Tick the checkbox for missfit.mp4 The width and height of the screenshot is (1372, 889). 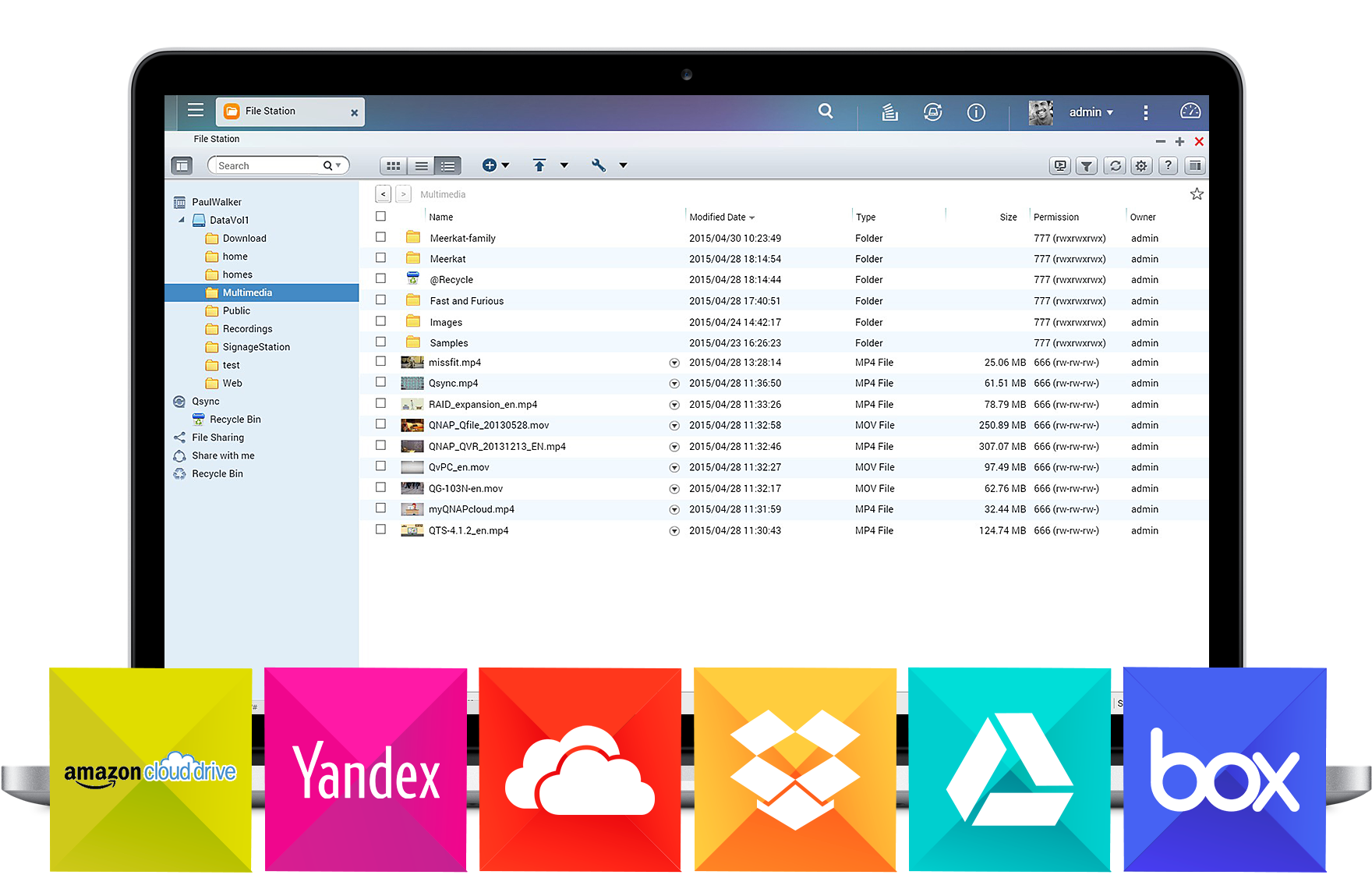point(380,362)
